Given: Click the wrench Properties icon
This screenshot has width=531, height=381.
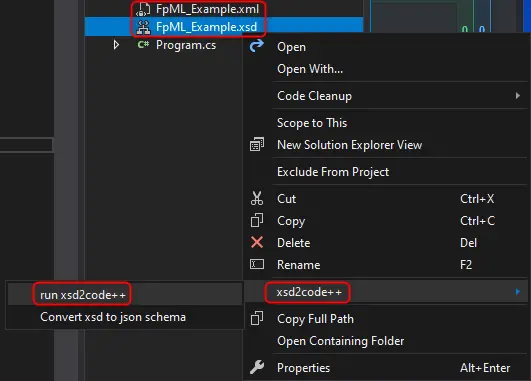Looking at the screenshot, I should [x=257, y=367].
